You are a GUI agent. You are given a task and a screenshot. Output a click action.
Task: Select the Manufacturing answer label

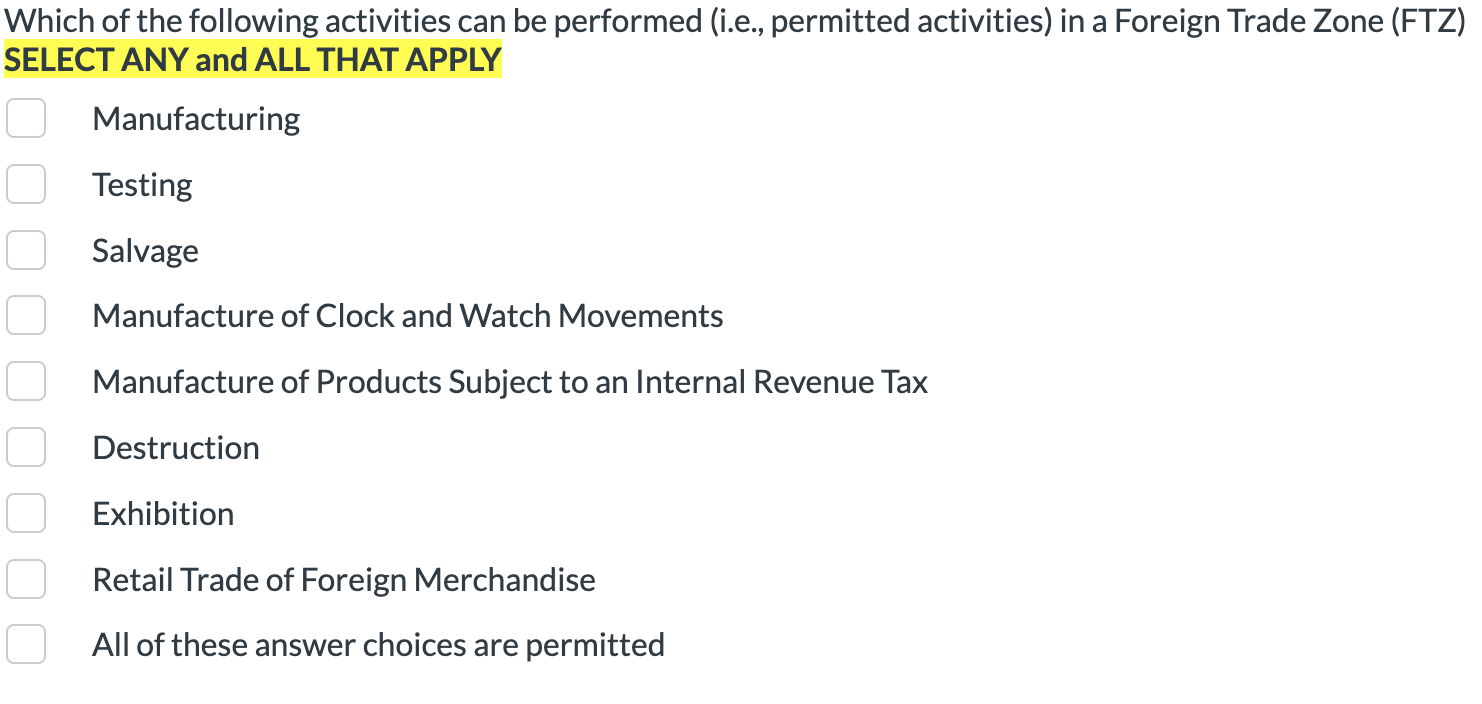196,118
